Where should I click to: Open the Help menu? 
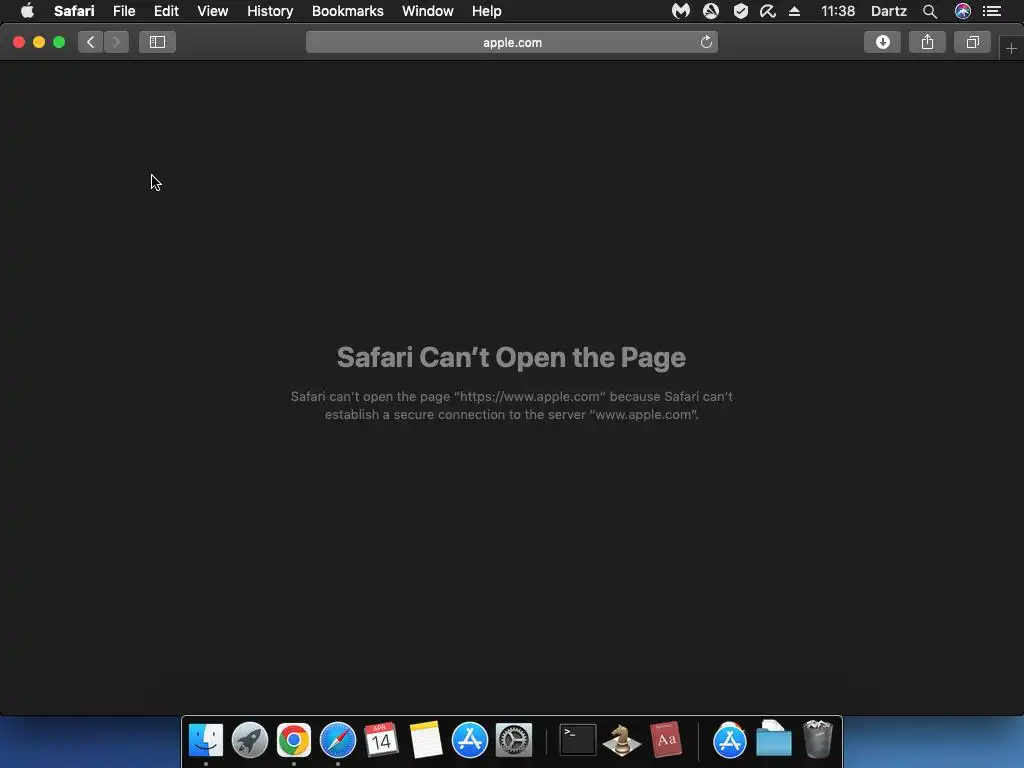point(487,11)
